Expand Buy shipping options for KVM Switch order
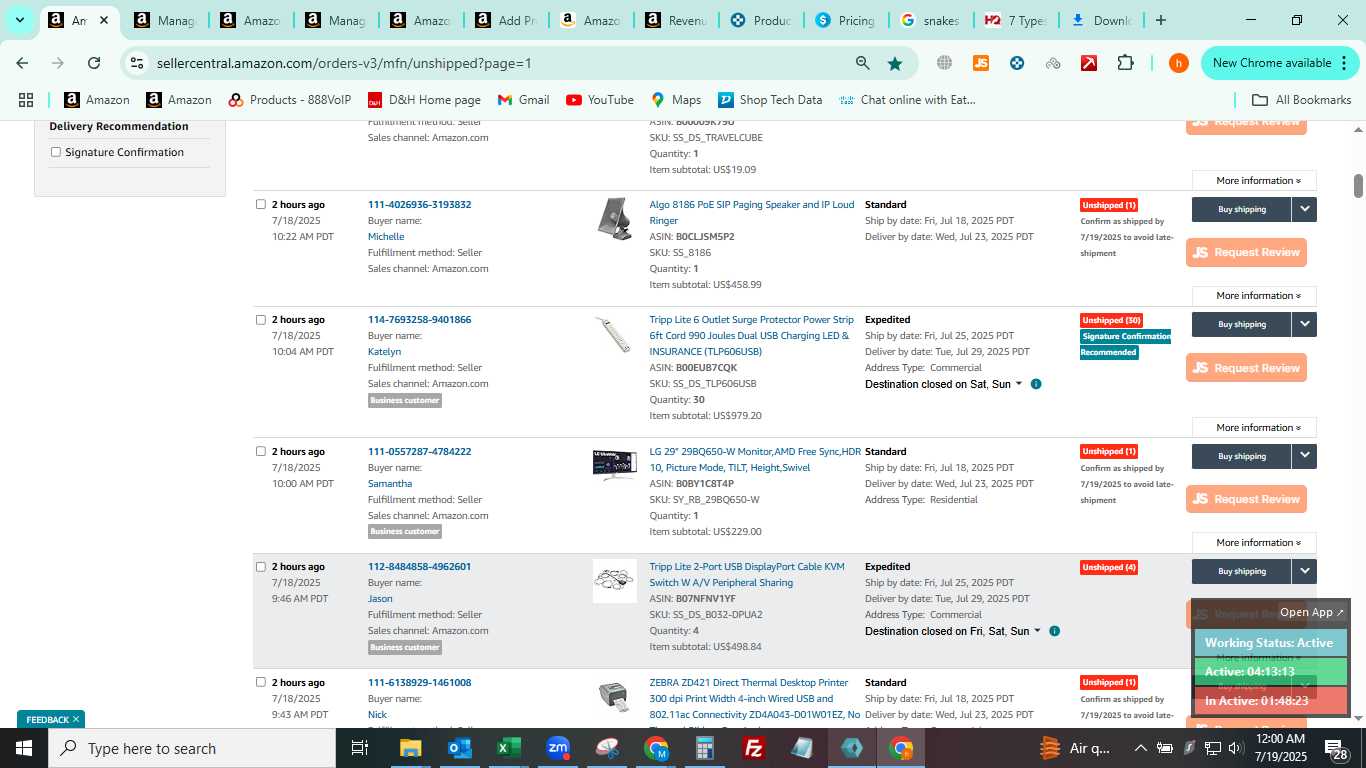 pyautogui.click(x=1304, y=571)
